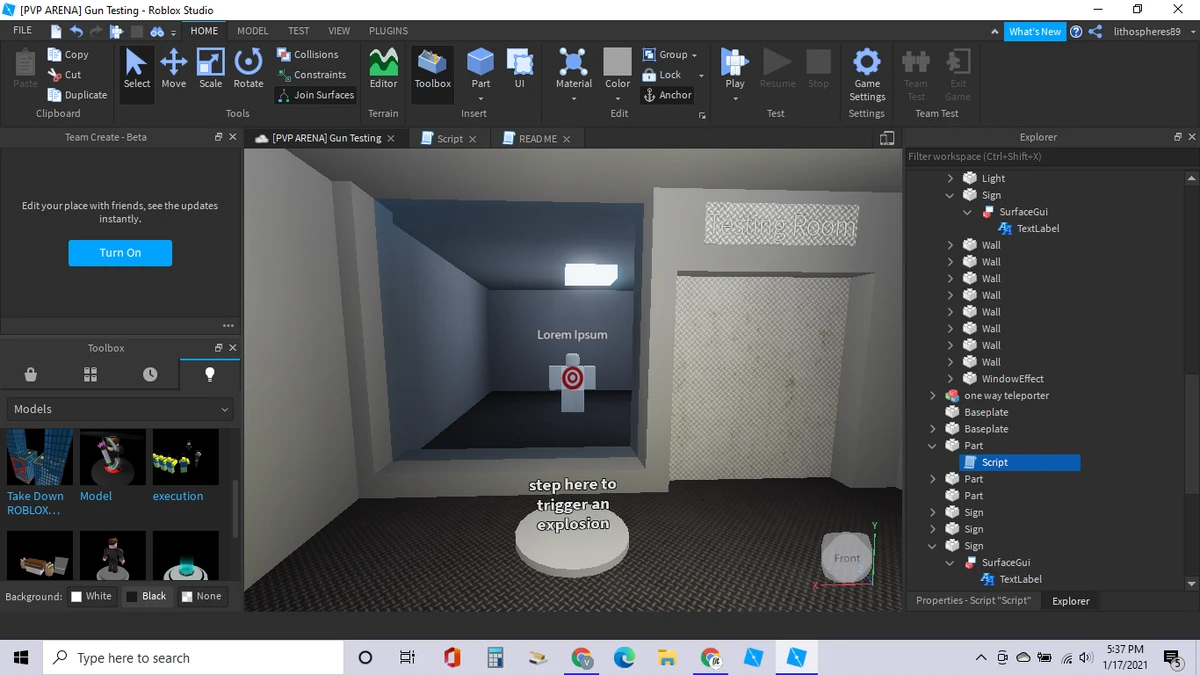Open the Terrain Editor
1200x675 pixels.
[x=383, y=68]
